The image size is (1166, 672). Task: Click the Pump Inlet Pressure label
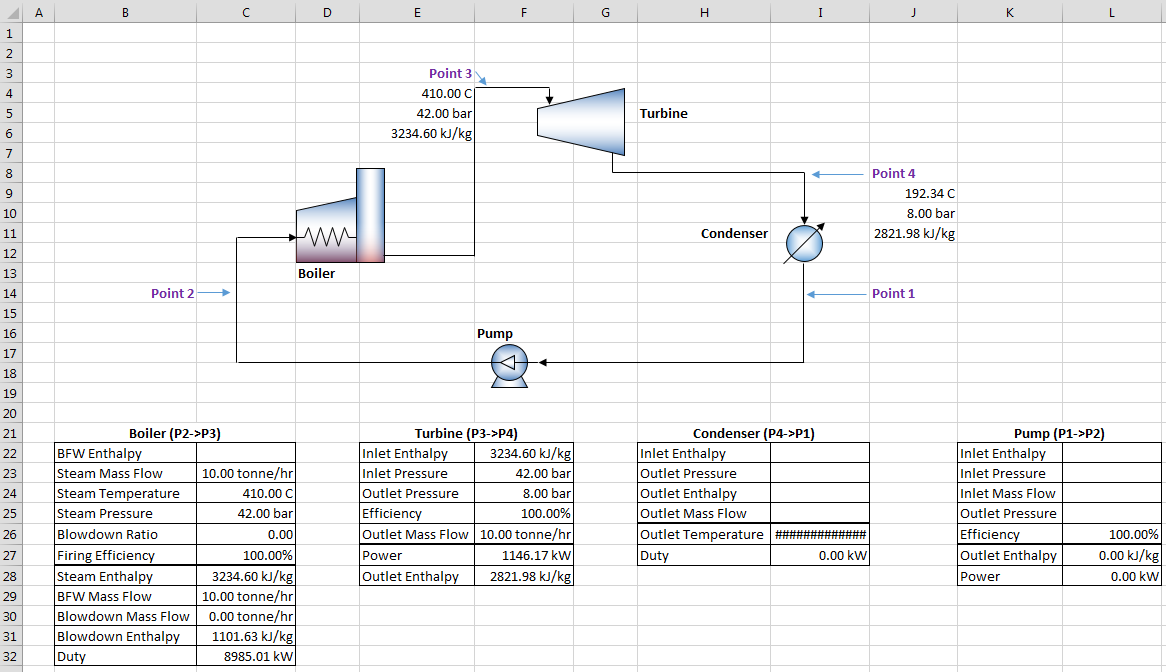[1002, 474]
